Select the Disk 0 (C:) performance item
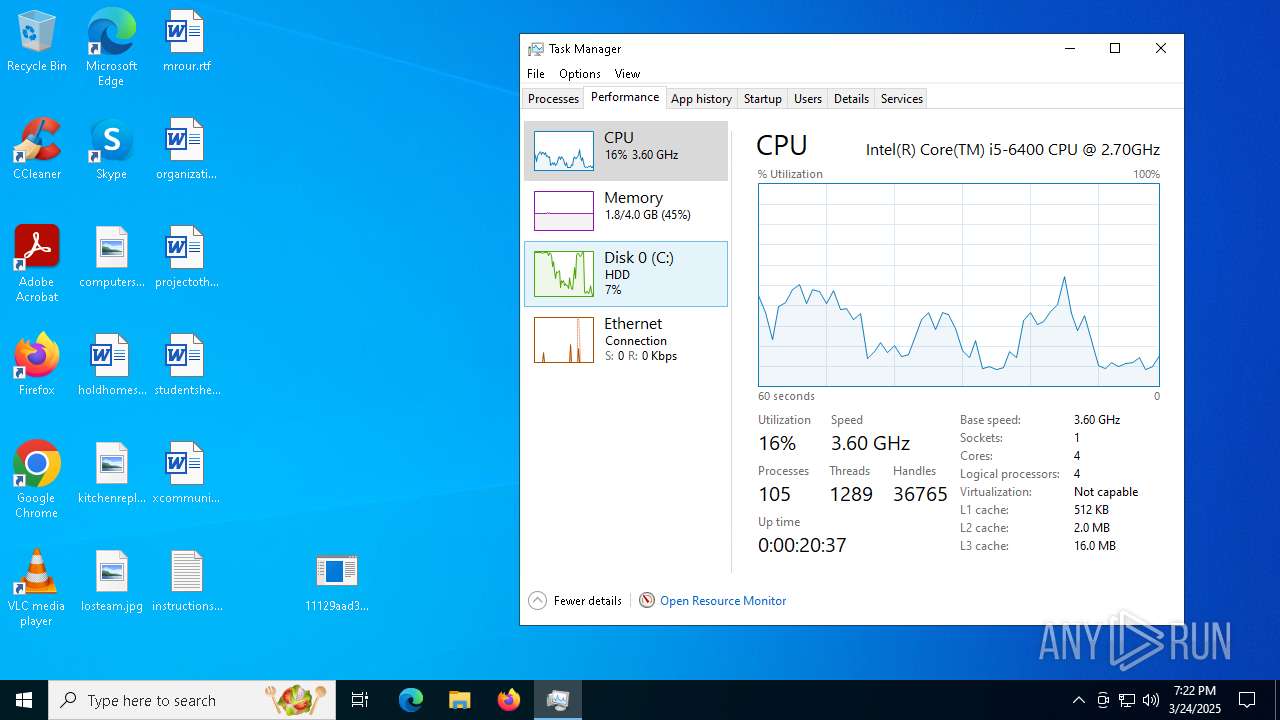 tap(626, 274)
